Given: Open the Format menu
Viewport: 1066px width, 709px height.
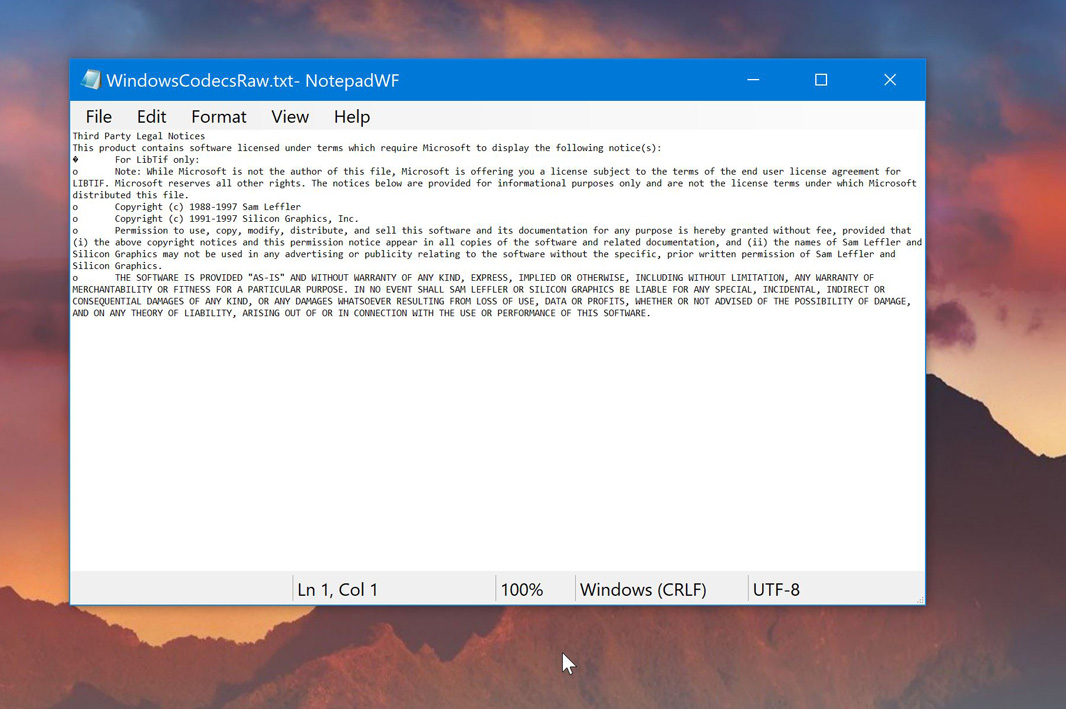Looking at the screenshot, I should point(218,117).
